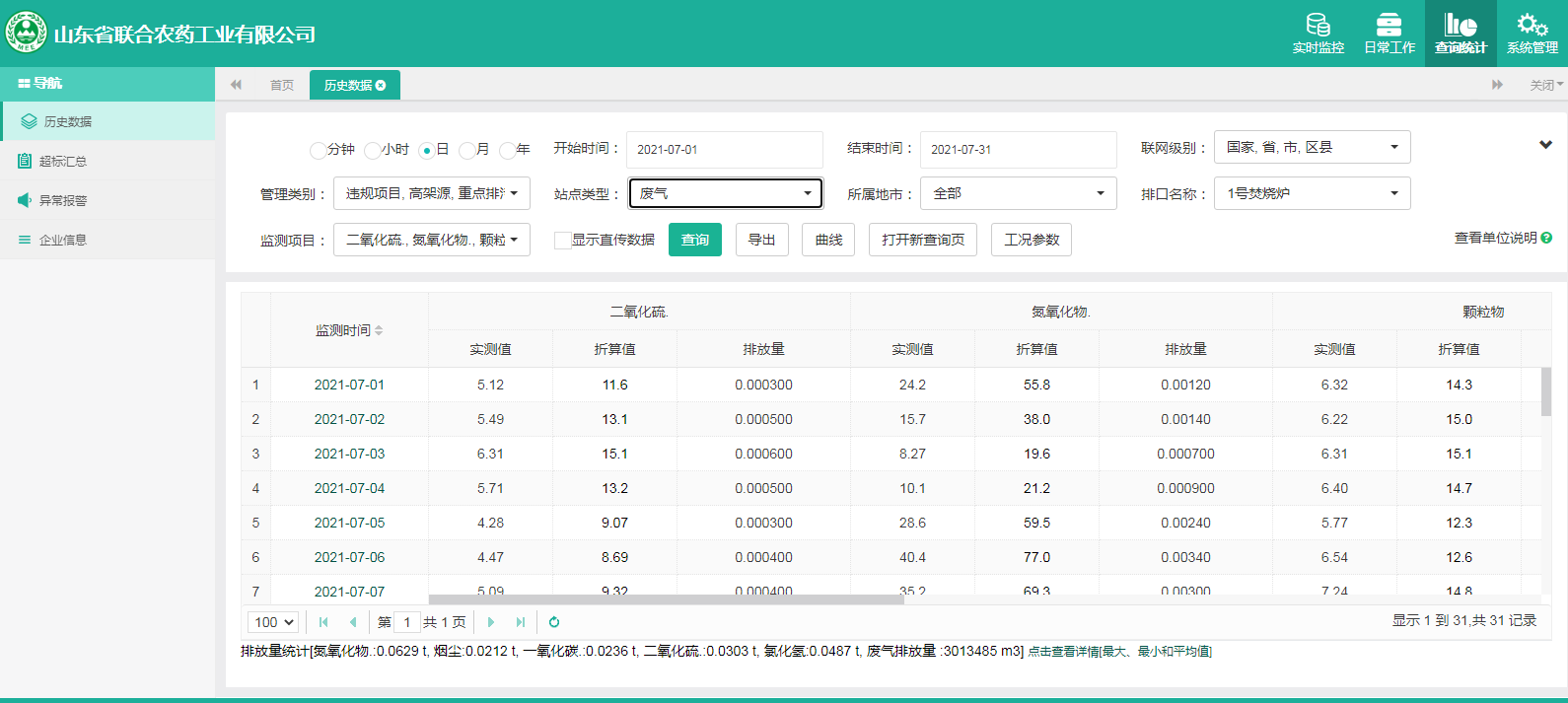Click the refresh icon in table pager
Screen dimensions: 1568x703
coord(554,622)
